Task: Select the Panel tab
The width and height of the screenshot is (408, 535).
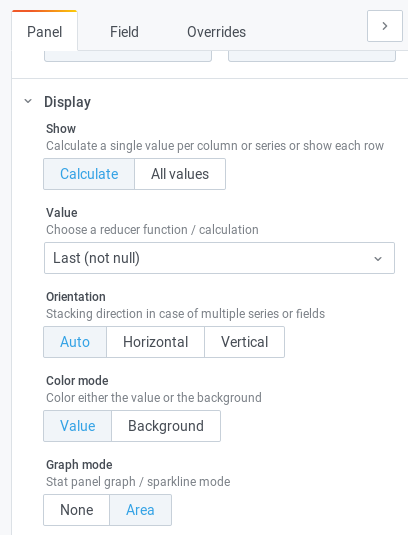Action: 44,32
